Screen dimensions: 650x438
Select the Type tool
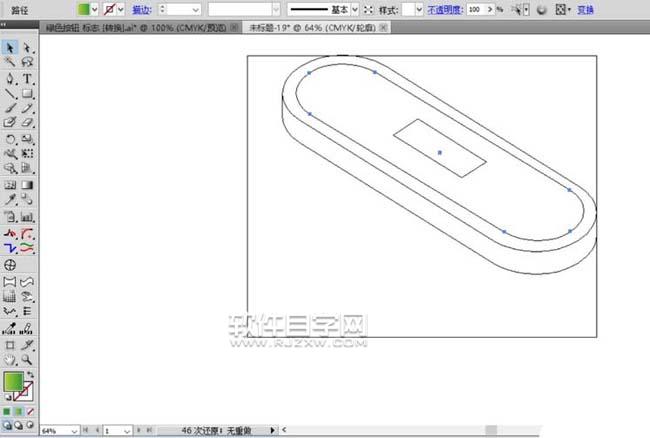(28, 78)
